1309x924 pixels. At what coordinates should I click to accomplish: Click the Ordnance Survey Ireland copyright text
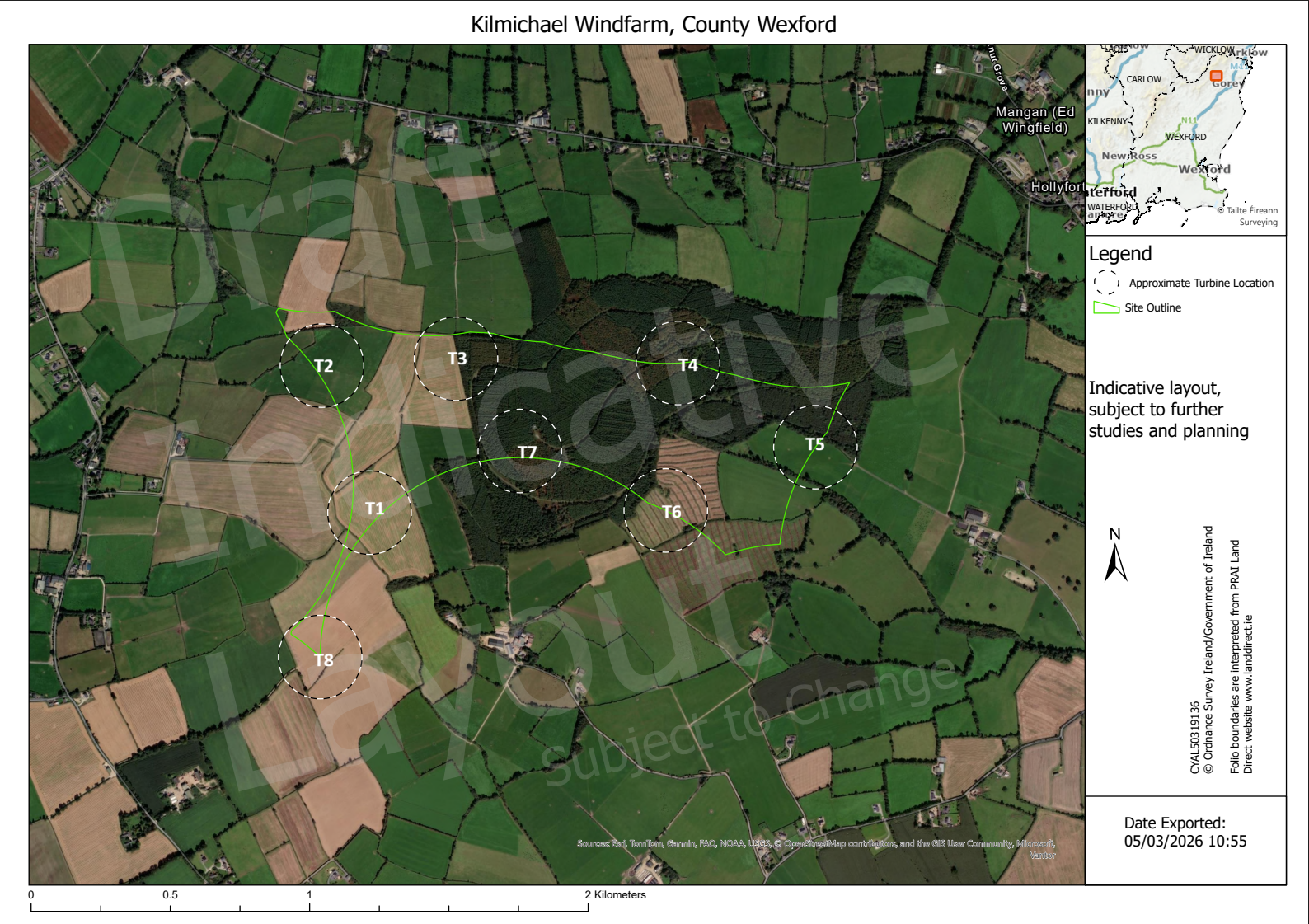1208,650
